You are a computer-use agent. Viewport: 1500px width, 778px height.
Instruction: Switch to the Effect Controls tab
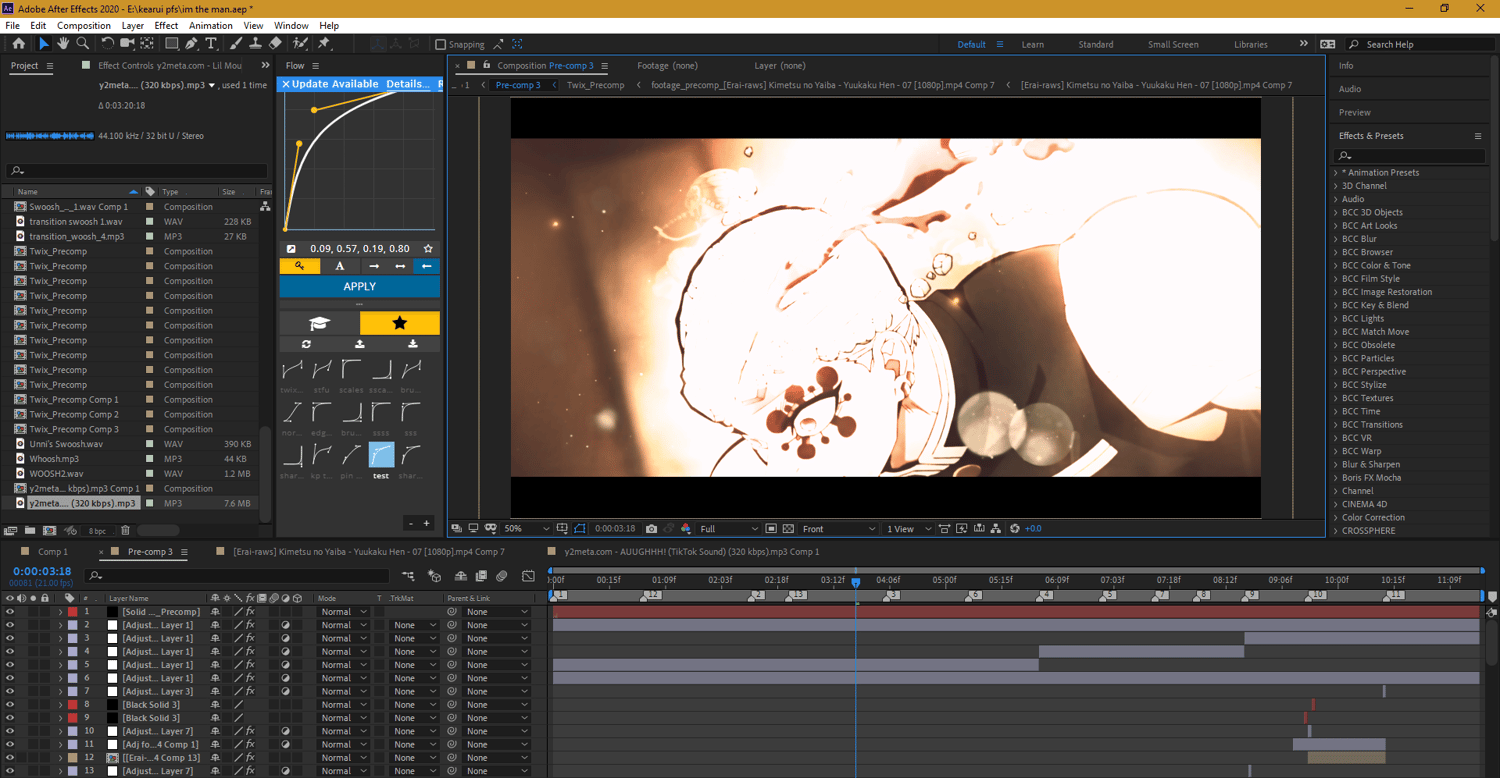coord(170,66)
